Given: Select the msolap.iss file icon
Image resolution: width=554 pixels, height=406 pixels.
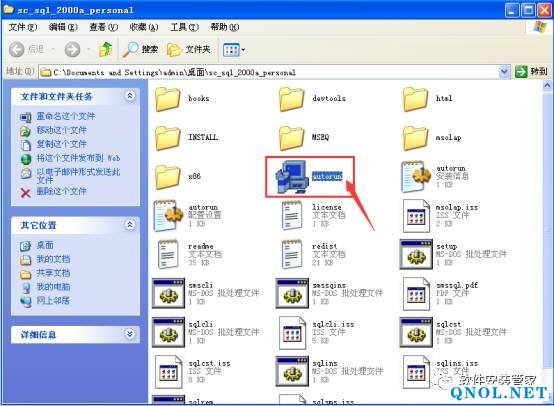Looking at the screenshot, I should [416, 216].
